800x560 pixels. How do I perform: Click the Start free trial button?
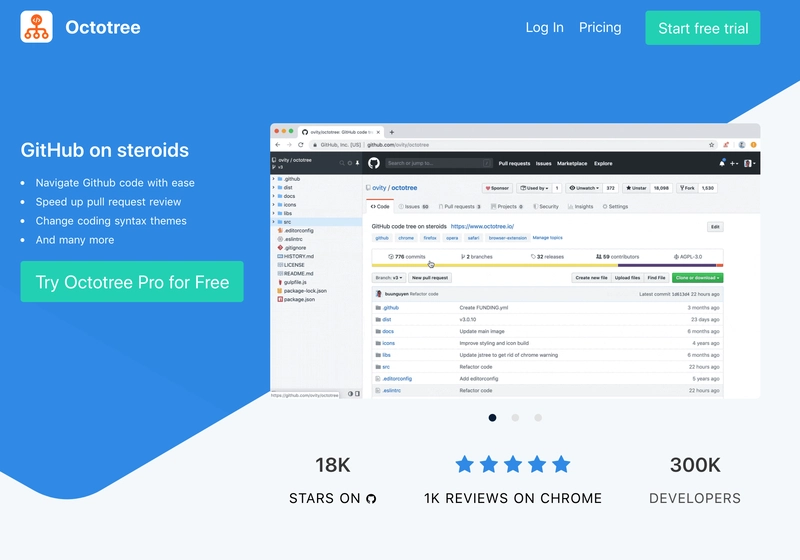703,28
